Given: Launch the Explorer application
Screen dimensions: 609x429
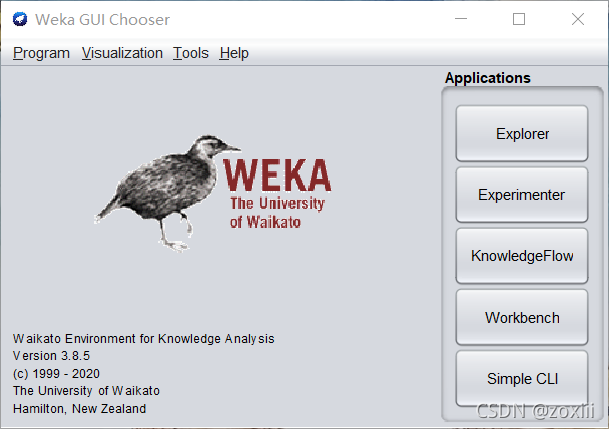Looking at the screenshot, I should [x=522, y=133].
